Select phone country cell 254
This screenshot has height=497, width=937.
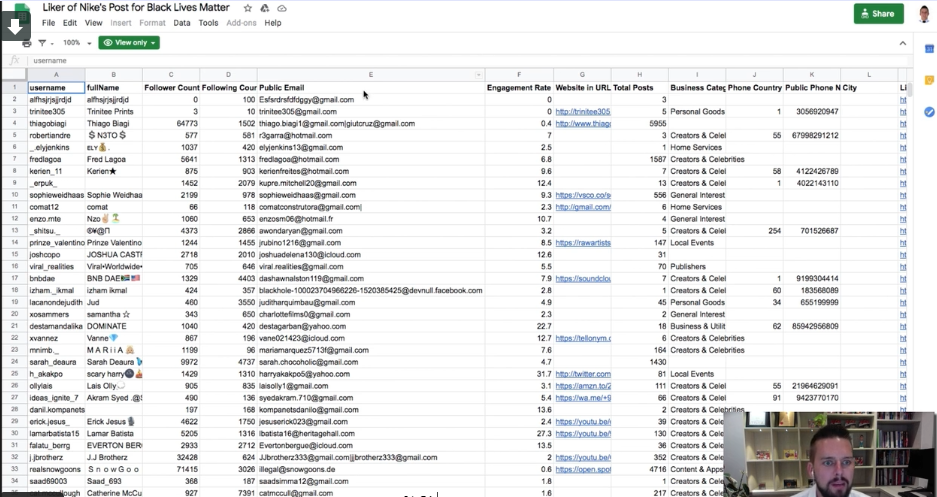754,231
